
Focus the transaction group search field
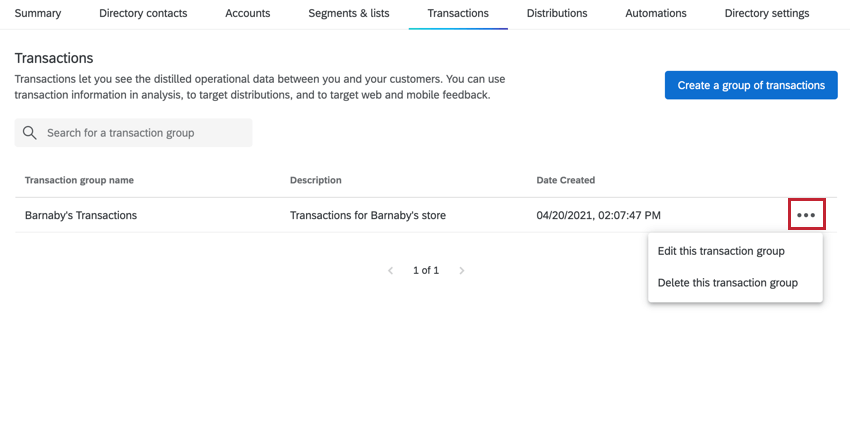(145, 133)
